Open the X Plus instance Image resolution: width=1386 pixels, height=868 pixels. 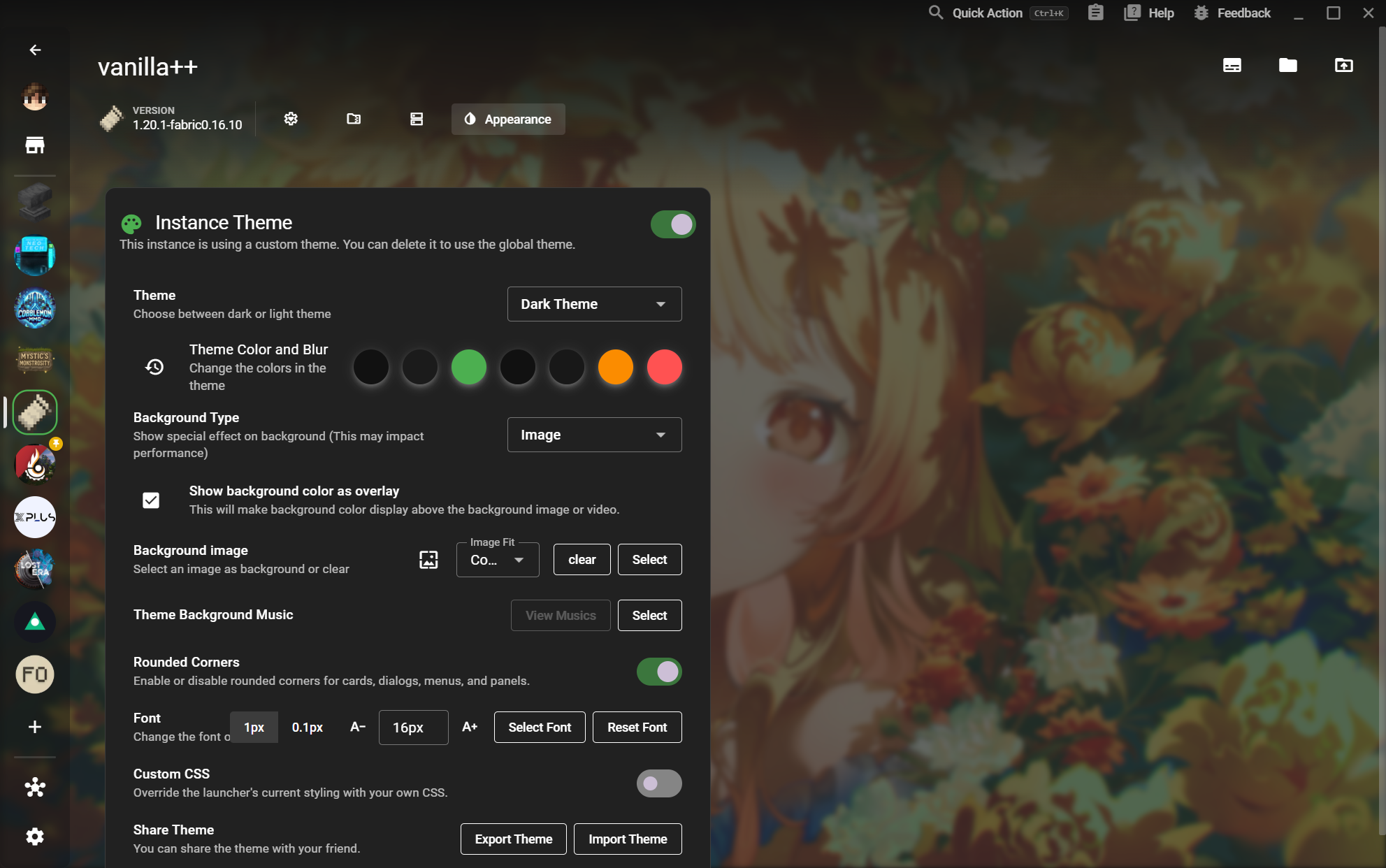(x=35, y=517)
